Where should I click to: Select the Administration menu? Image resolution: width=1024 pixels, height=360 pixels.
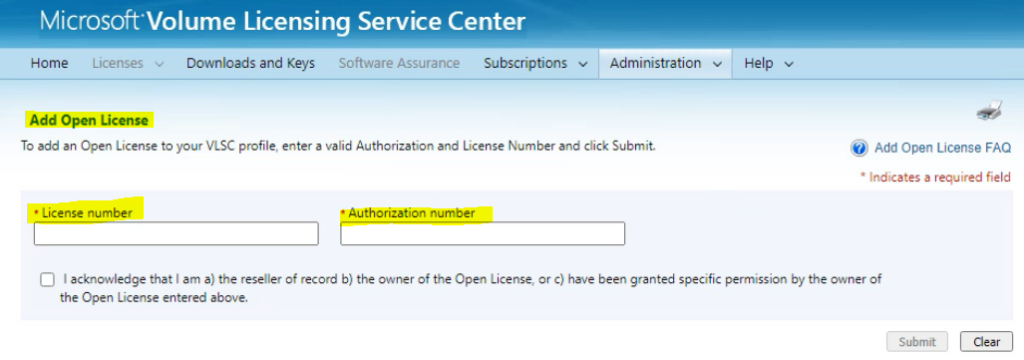(655, 63)
